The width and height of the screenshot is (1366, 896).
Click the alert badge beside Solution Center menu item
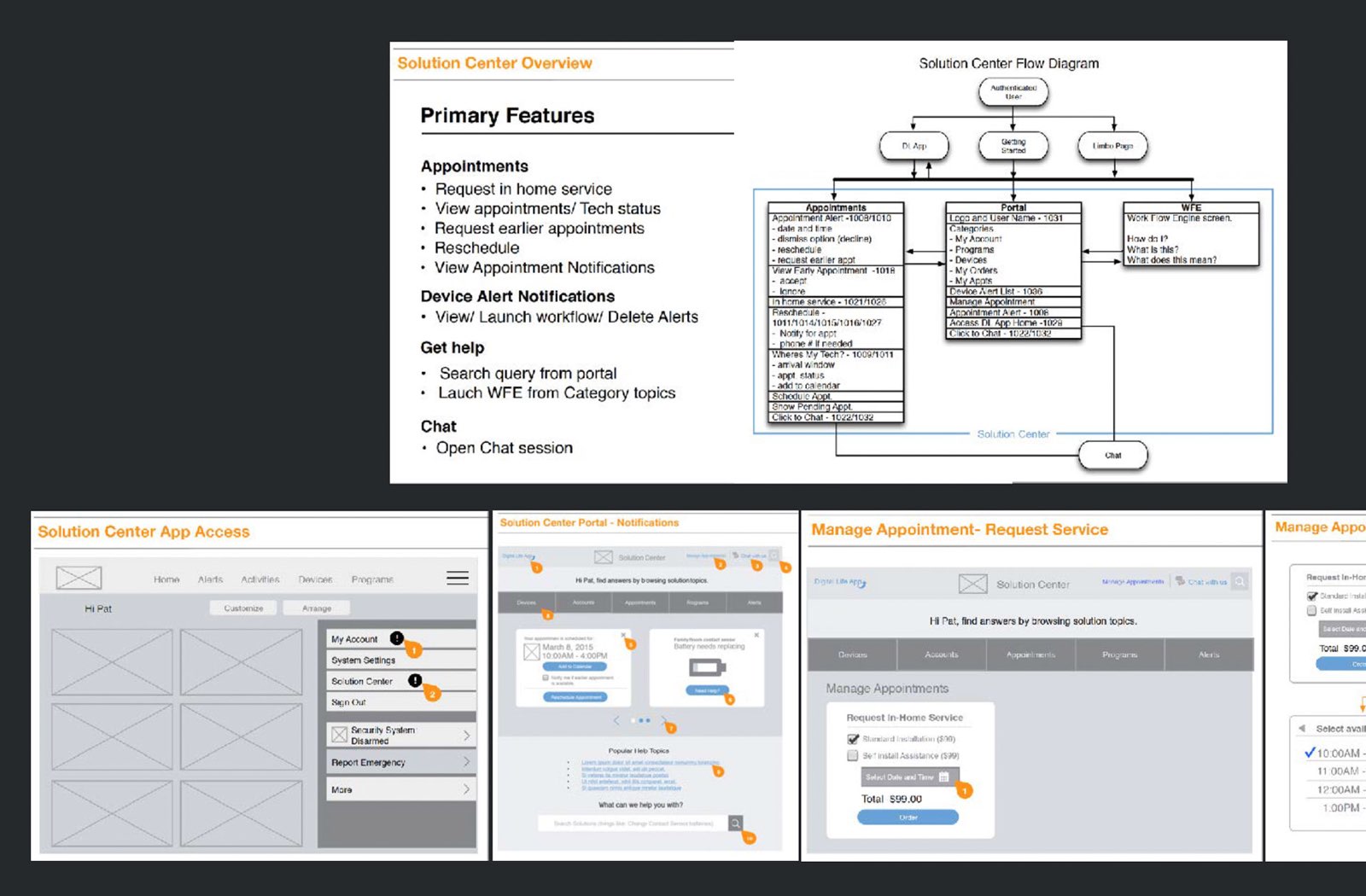tap(414, 680)
